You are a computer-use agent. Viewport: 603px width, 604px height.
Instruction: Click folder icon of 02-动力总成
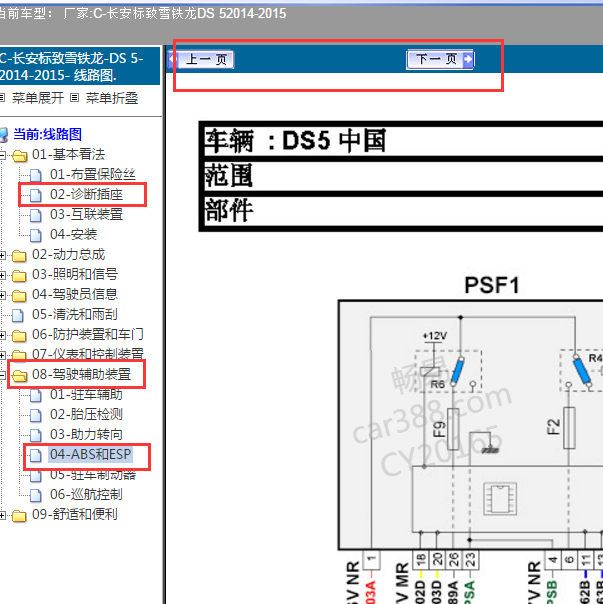[x=19, y=255]
